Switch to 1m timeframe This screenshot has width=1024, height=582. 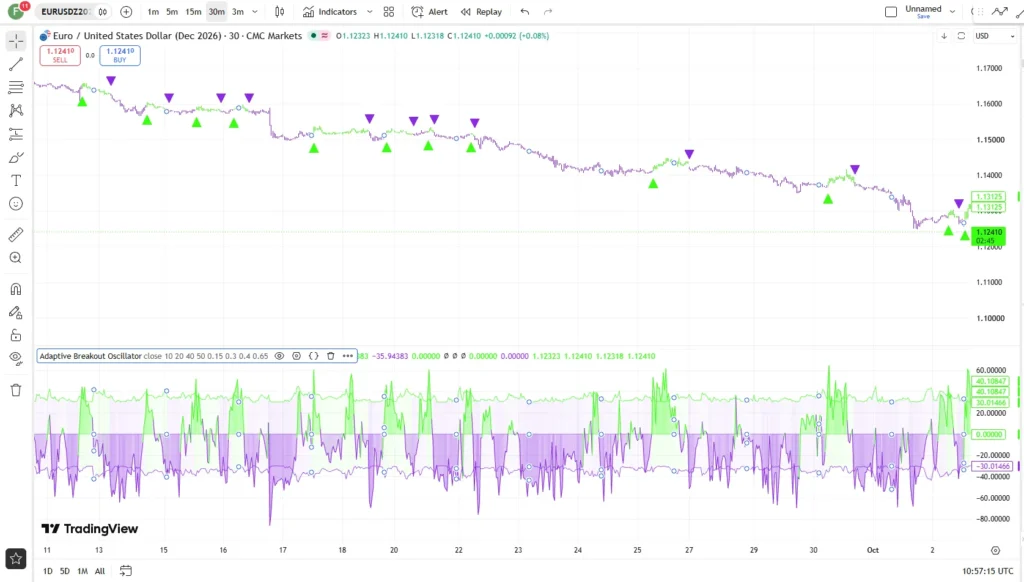click(153, 12)
